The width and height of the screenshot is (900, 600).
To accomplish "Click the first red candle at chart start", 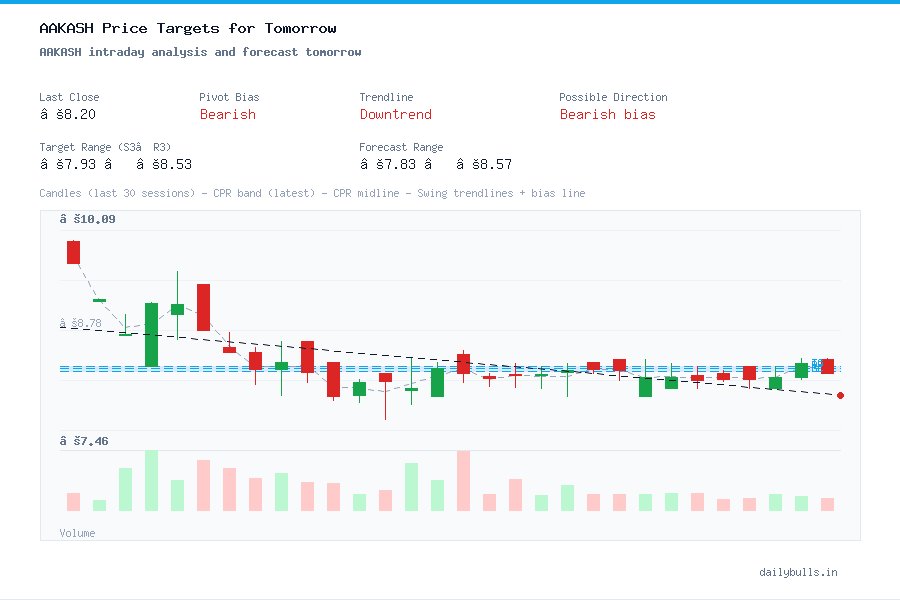I will point(72,252).
